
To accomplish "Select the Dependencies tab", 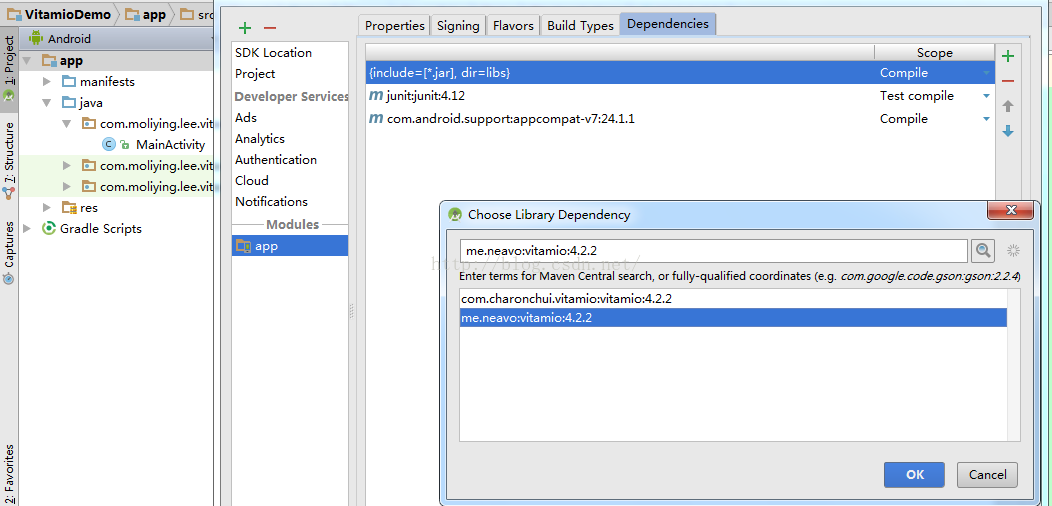I will (x=668, y=24).
